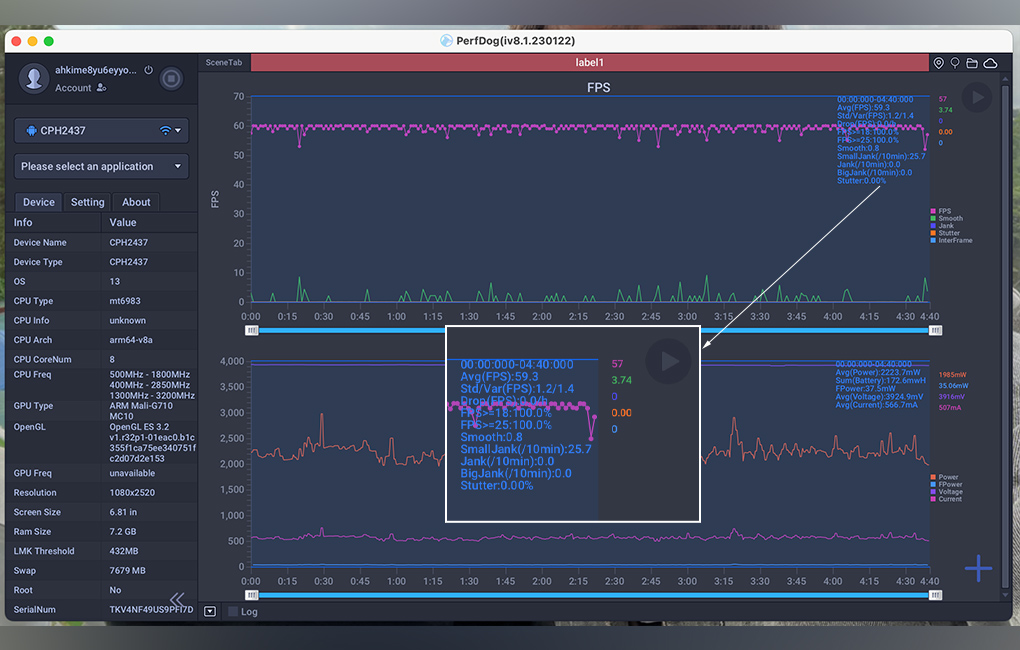Select the LMK Threshold value 432MB
The width and height of the screenshot is (1020, 650).
124,552
